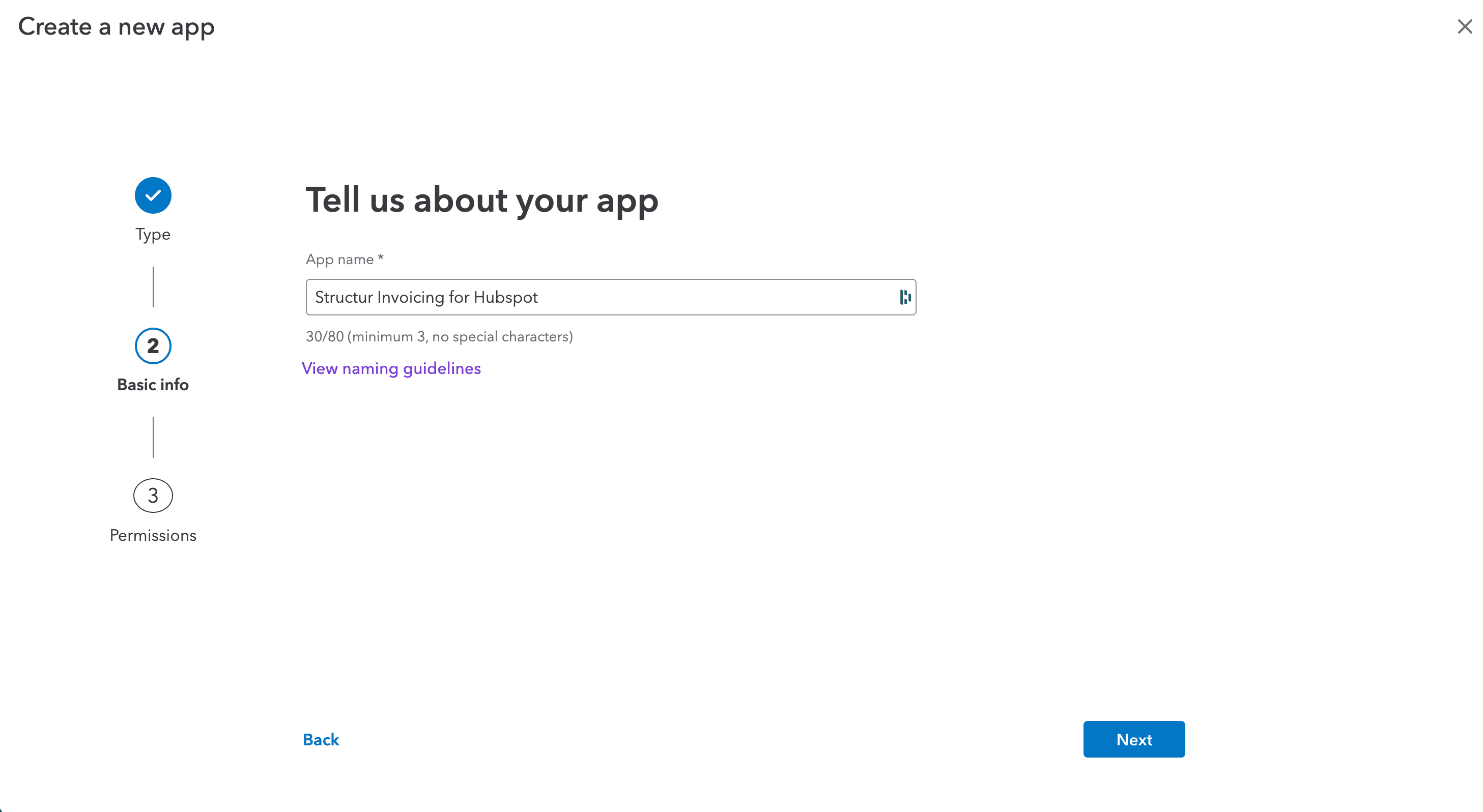Viewport: 1483px width, 812px height.
Task: Go Back to the previous step
Action: 321,739
